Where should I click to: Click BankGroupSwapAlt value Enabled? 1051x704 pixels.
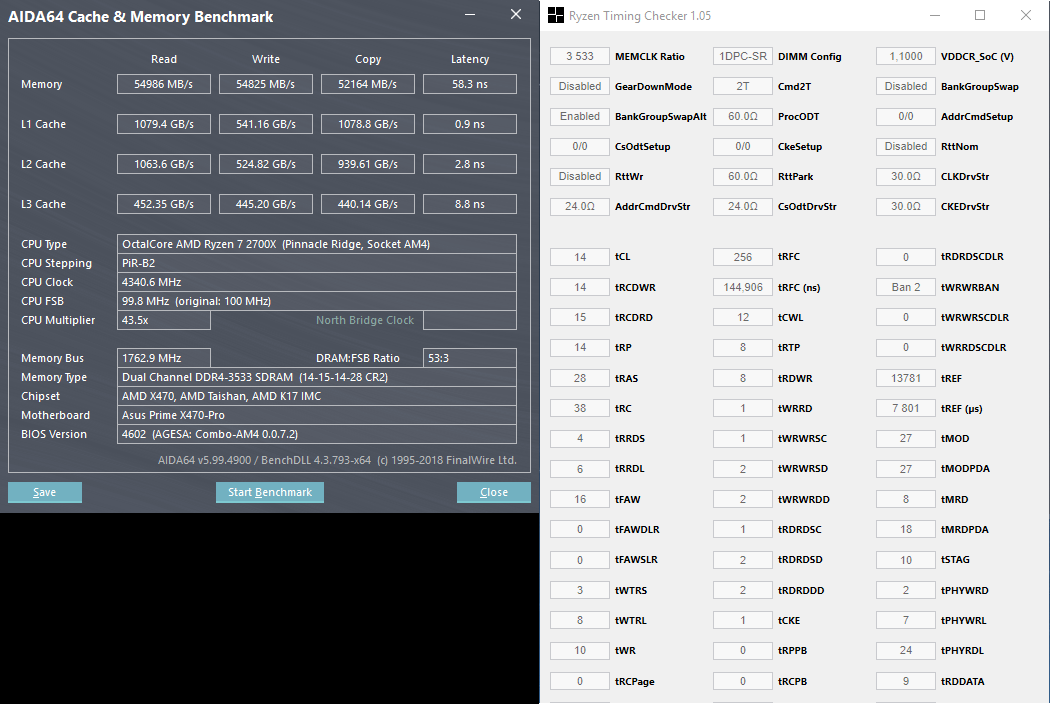tap(580, 117)
